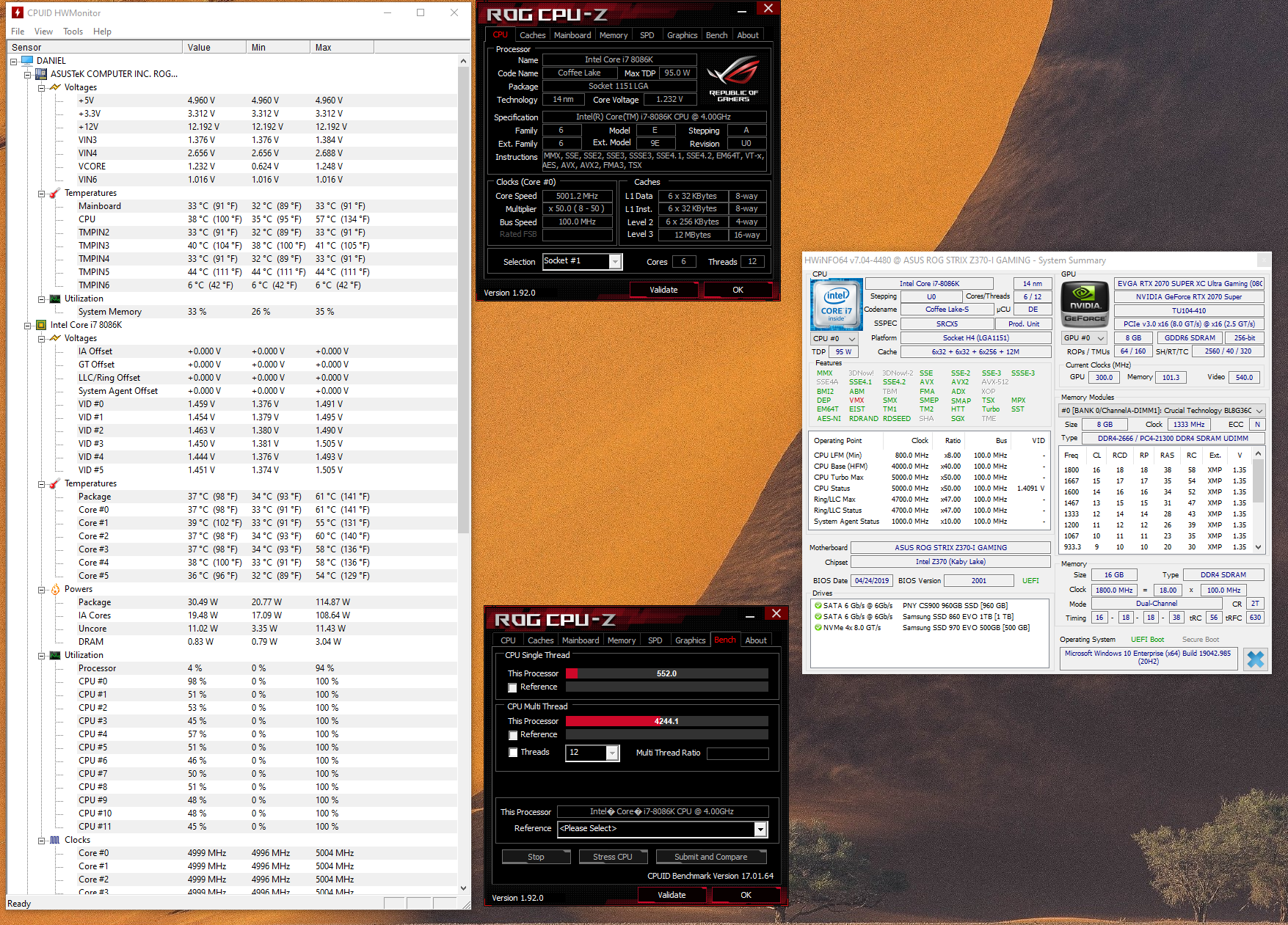Image resolution: width=1288 pixels, height=925 pixels.
Task: Collapse Voltages section under ASUSTeK node
Action: 42,87
